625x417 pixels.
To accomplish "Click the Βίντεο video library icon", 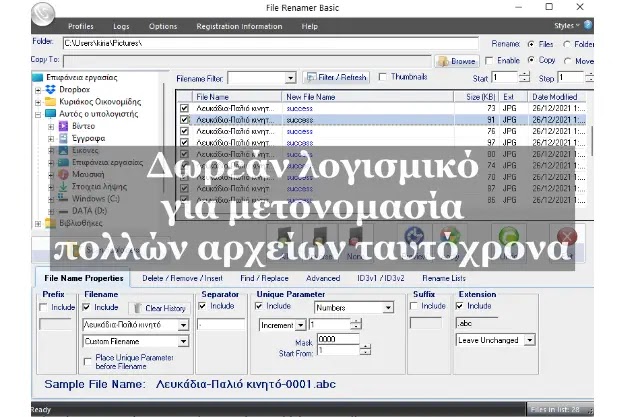I will (x=63, y=126).
